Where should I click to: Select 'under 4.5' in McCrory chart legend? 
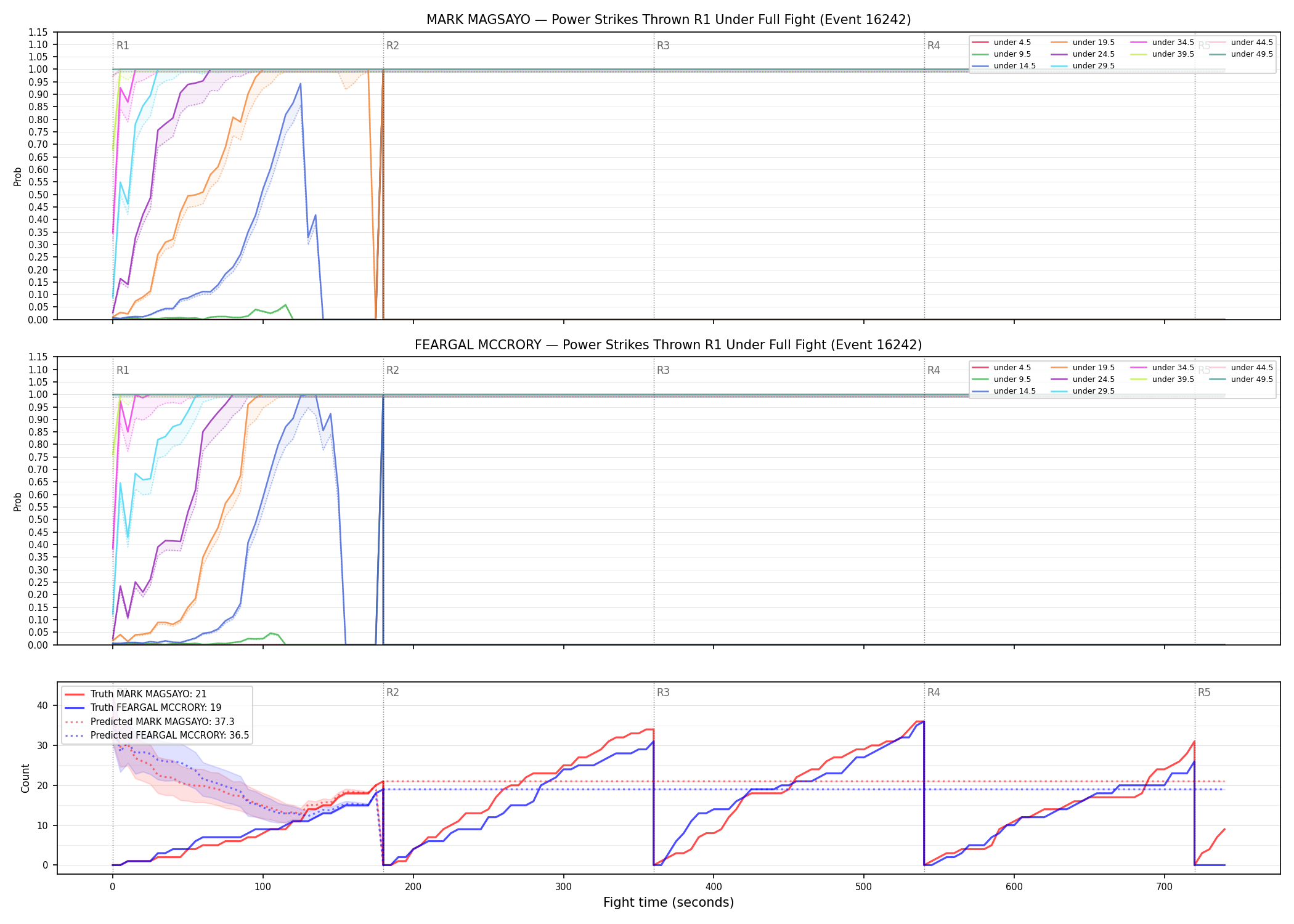click(x=1001, y=368)
